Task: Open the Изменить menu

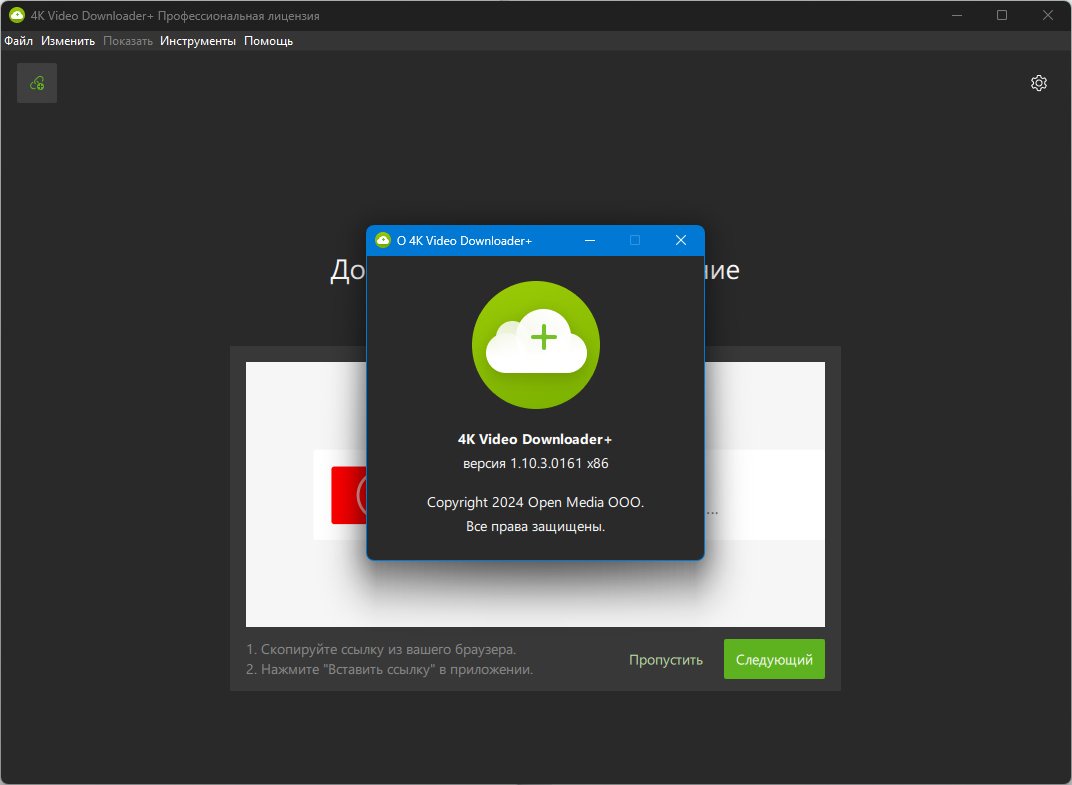Action: (68, 41)
